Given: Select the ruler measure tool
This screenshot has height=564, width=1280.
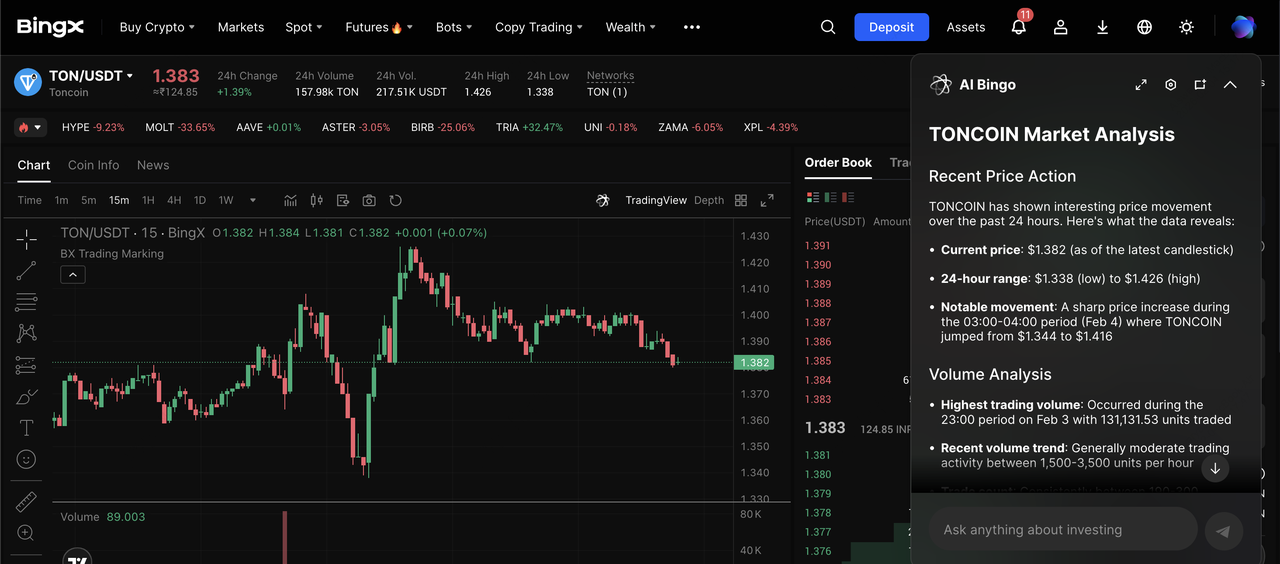Looking at the screenshot, I should coord(26,501).
